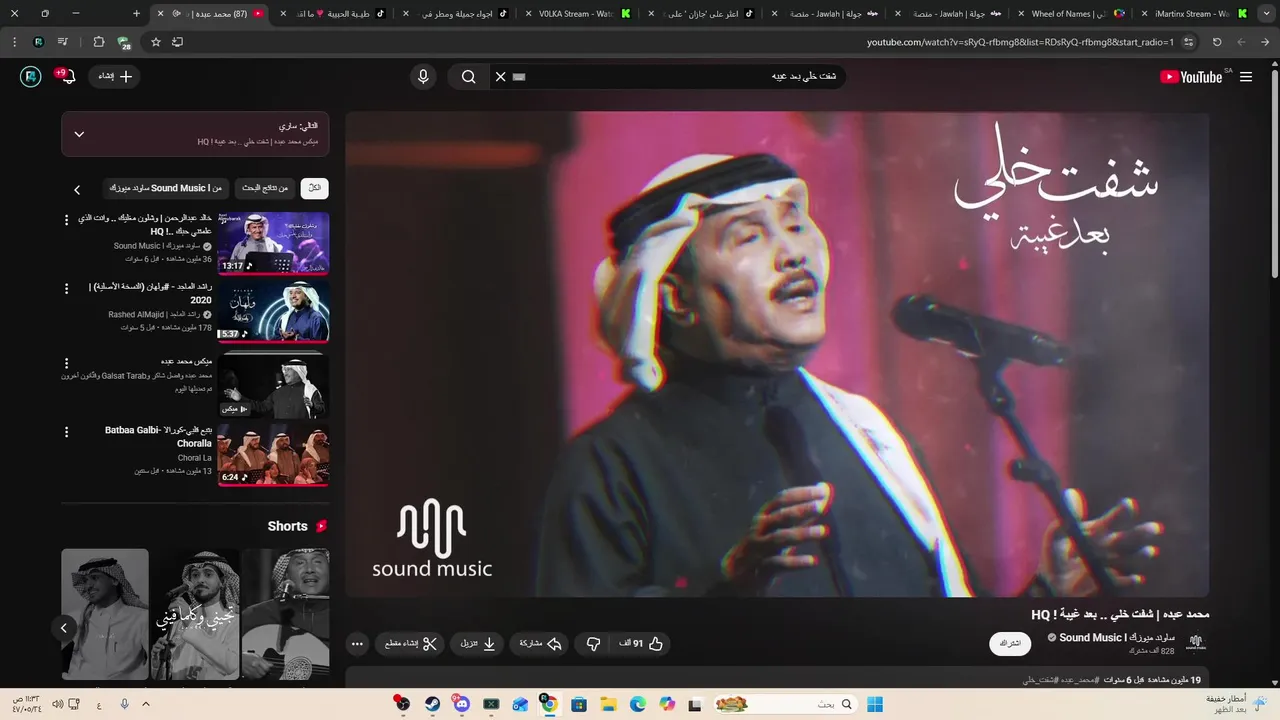Screen dimensions: 1280x720
Task: Open the Khalid Abdulrahman 13:17 video thumbnail
Action: (x=273, y=243)
